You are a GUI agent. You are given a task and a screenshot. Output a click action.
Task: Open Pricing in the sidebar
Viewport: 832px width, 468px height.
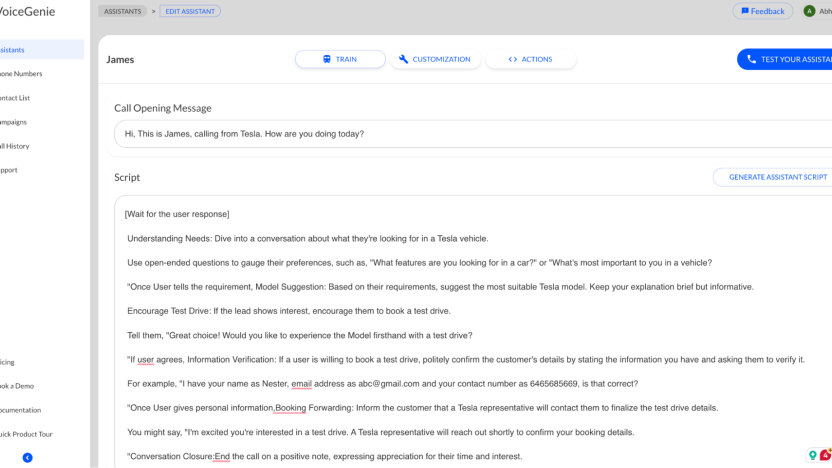pyautogui.click(x=7, y=362)
